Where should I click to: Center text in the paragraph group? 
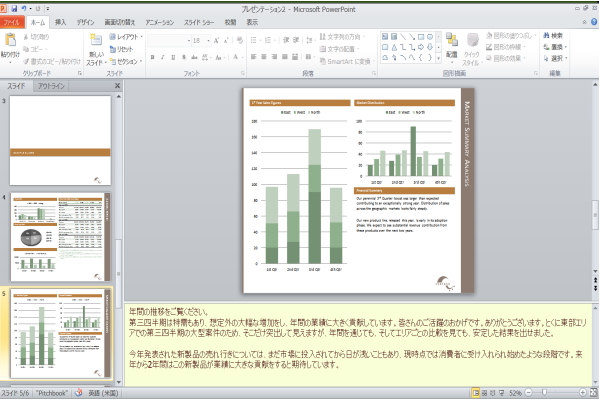point(264,57)
